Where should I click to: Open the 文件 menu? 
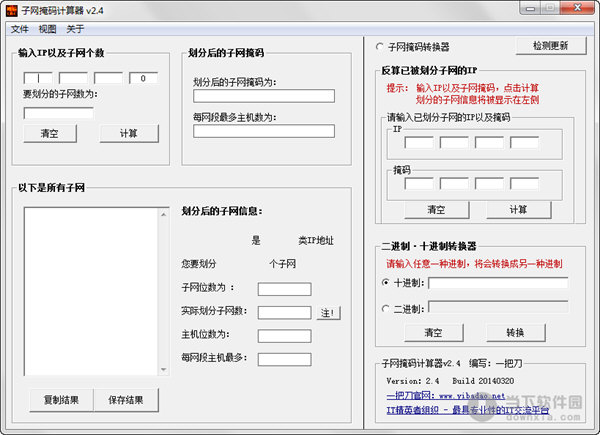pyautogui.click(x=19, y=29)
